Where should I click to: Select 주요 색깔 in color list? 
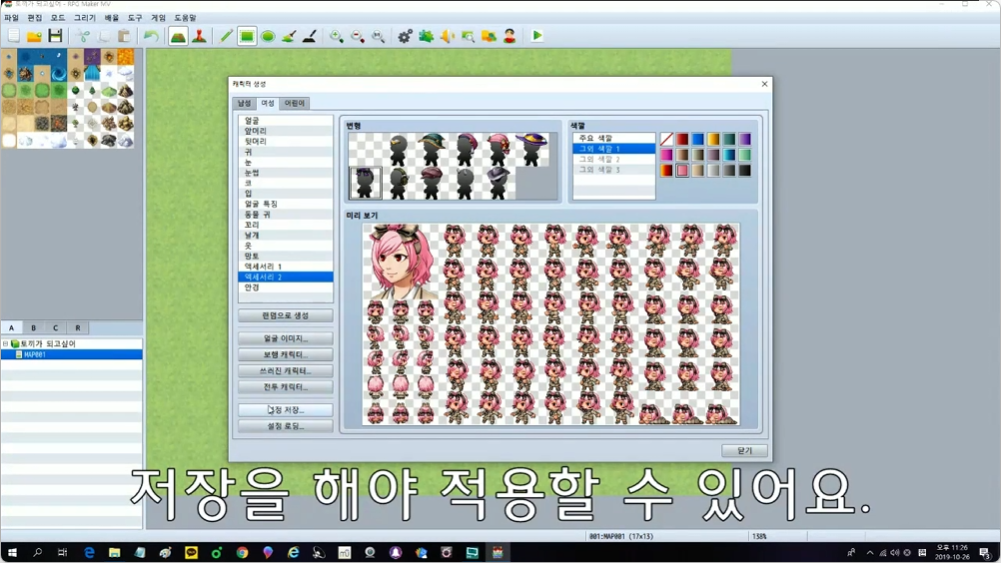(x=614, y=138)
